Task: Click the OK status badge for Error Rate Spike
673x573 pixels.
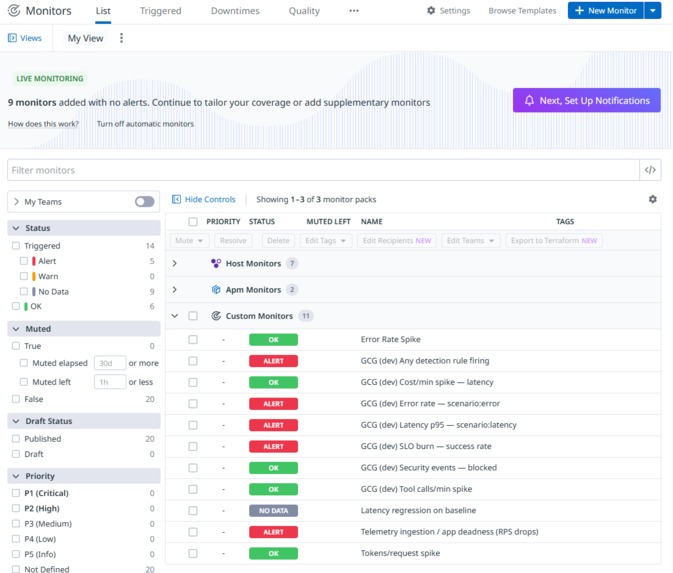Action: (273, 340)
